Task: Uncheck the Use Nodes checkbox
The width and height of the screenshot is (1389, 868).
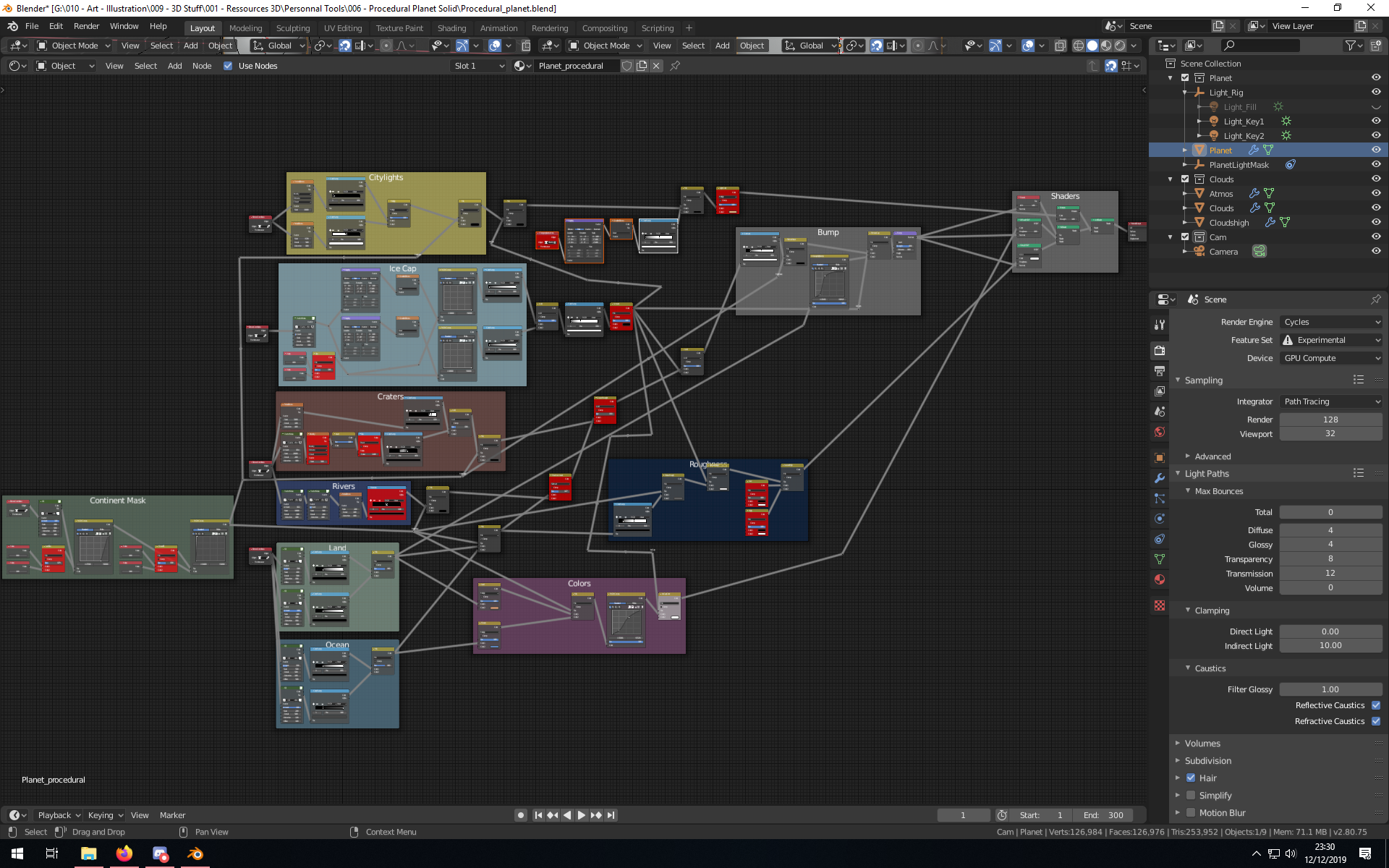Action: (x=228, y=66)
